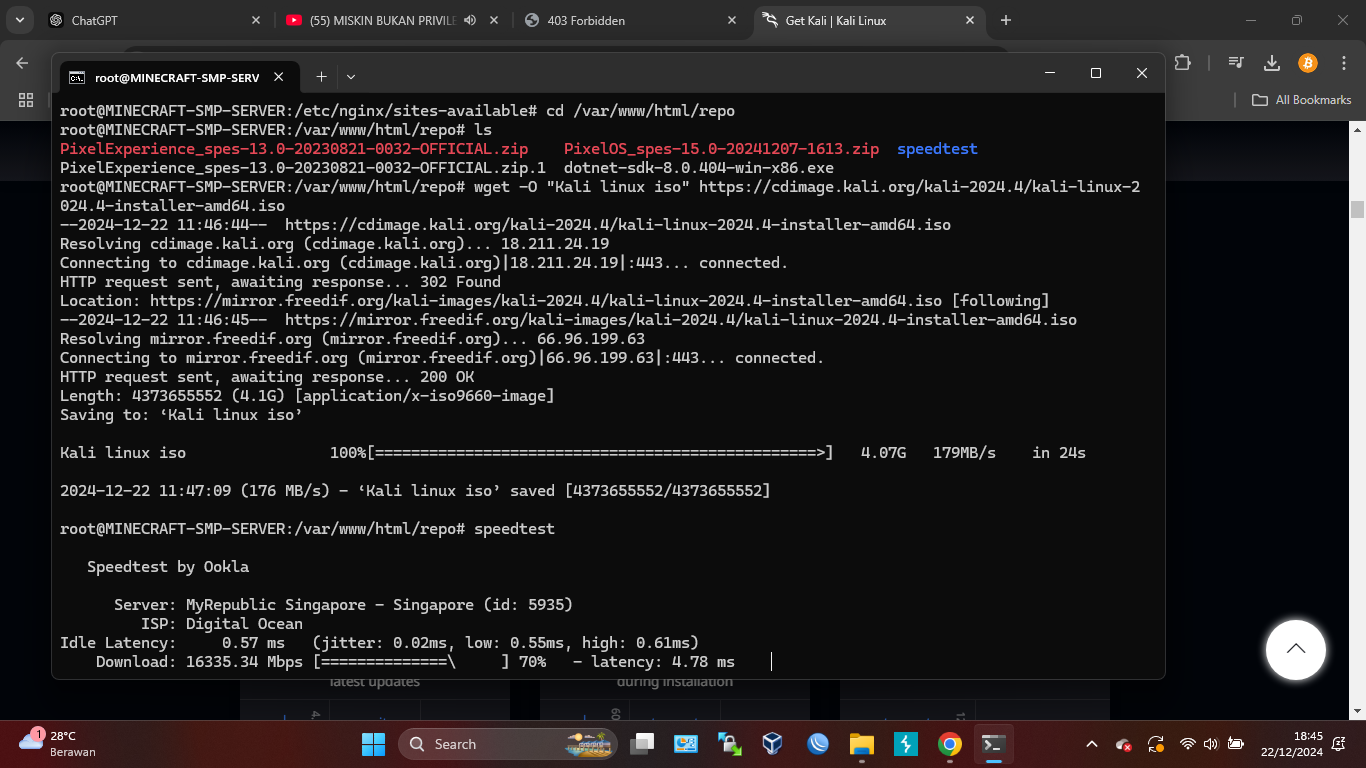Launch VirtualBox from the taskbar
This screenshot has width=1366, height=768.
tap(773, 744)
